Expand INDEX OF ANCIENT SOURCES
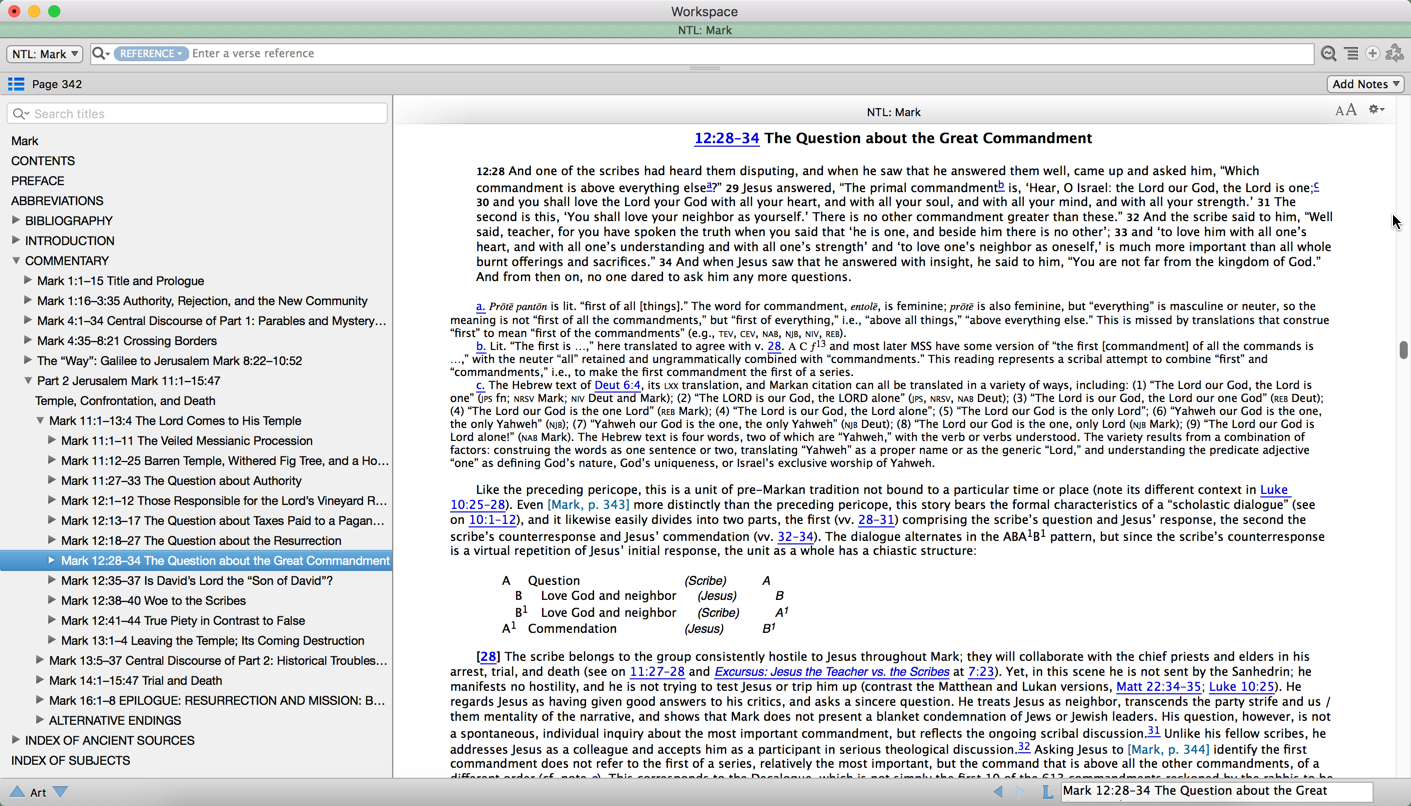The height and width of the screenshot is (806, 1411). (x=16, y=740)
